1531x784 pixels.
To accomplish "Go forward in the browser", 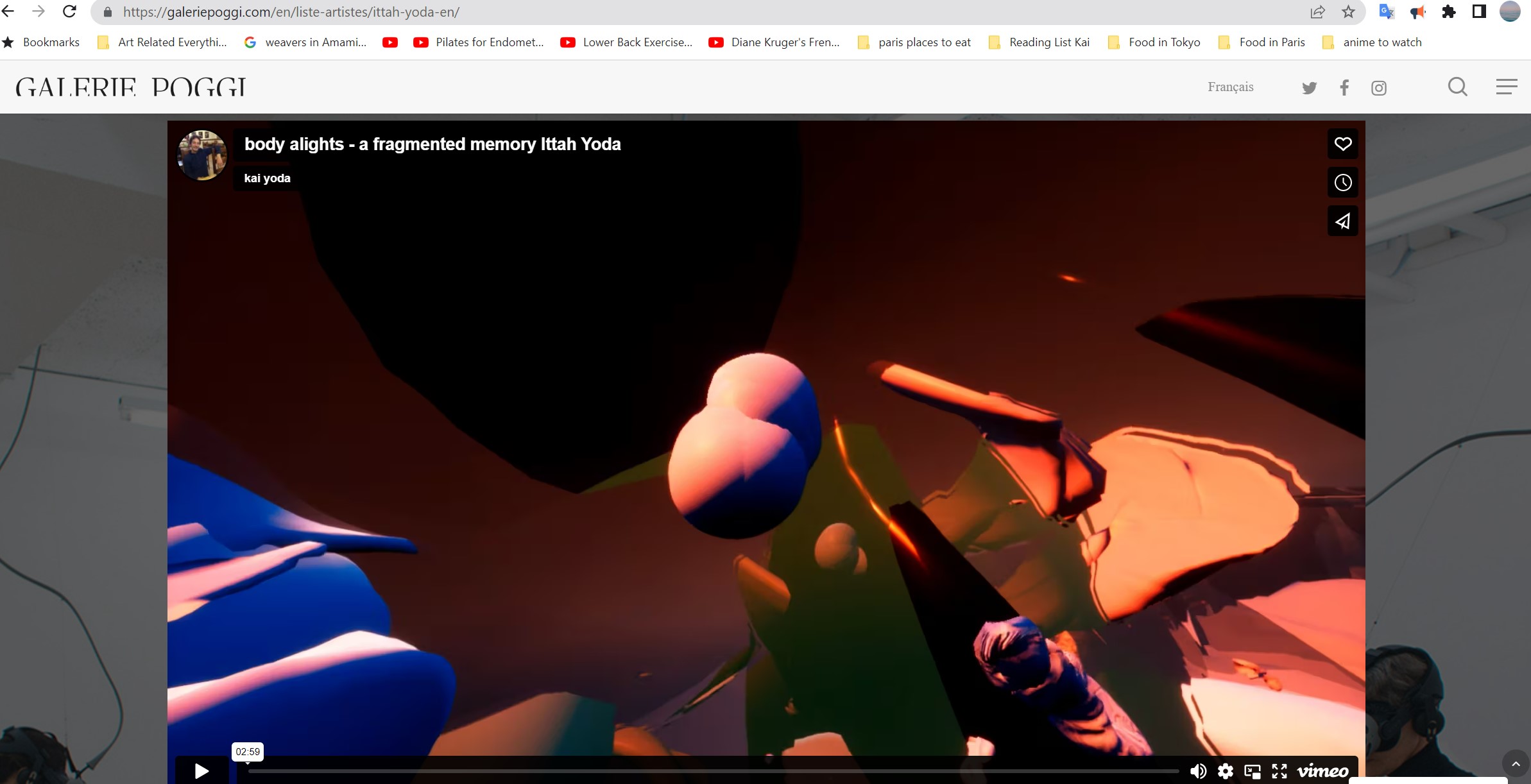I will (x=38, y=12).
